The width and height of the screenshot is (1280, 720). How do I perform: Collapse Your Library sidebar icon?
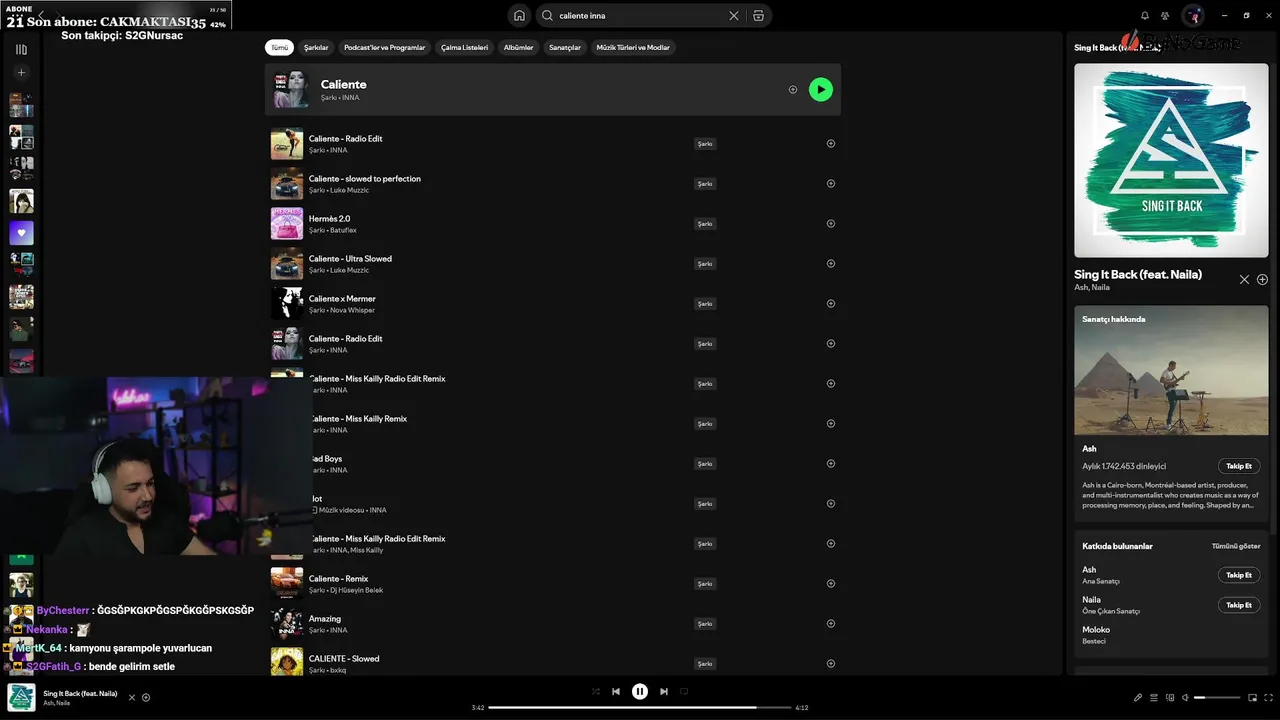click(21, 49)
